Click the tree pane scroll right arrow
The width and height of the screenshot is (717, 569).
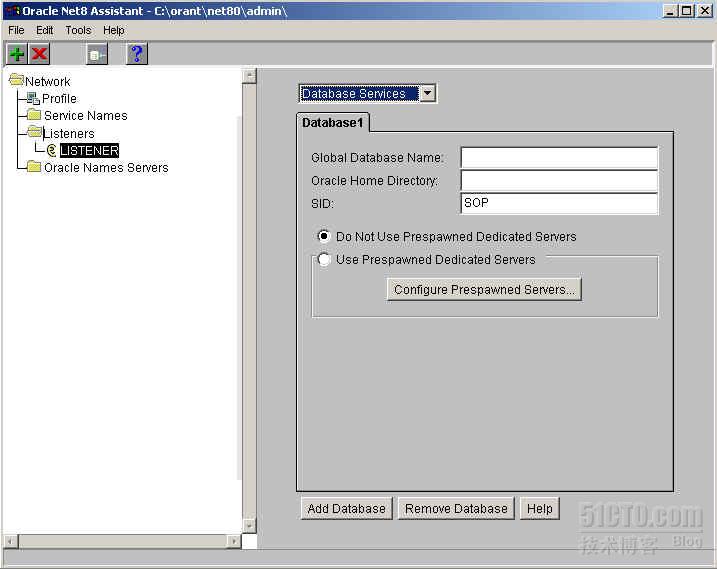(234, 541)
